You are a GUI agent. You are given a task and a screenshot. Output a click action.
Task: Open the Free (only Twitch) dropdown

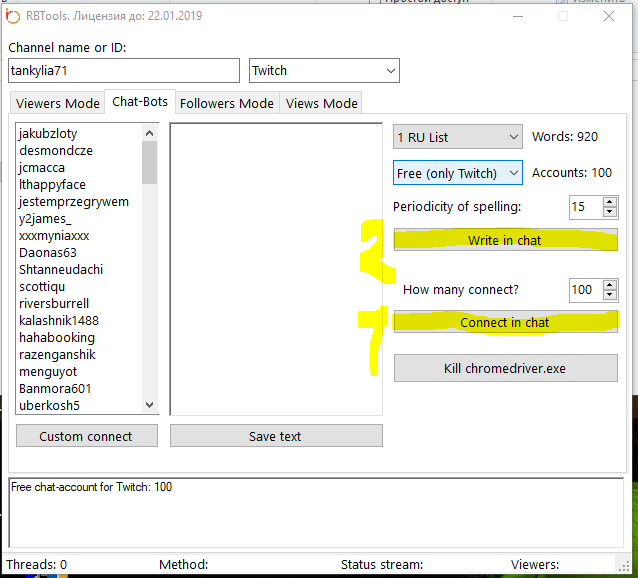458,173
